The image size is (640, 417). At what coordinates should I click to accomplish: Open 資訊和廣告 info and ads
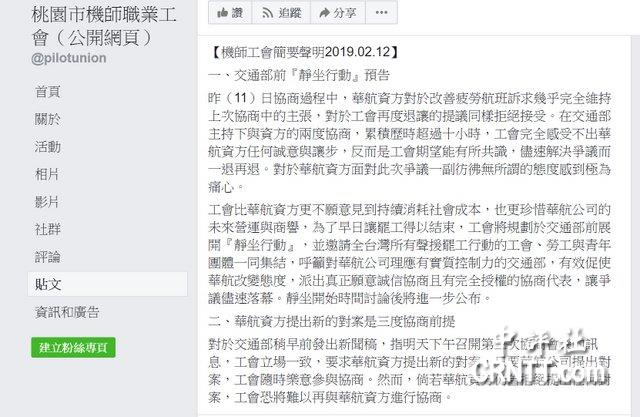pos(67,312)
